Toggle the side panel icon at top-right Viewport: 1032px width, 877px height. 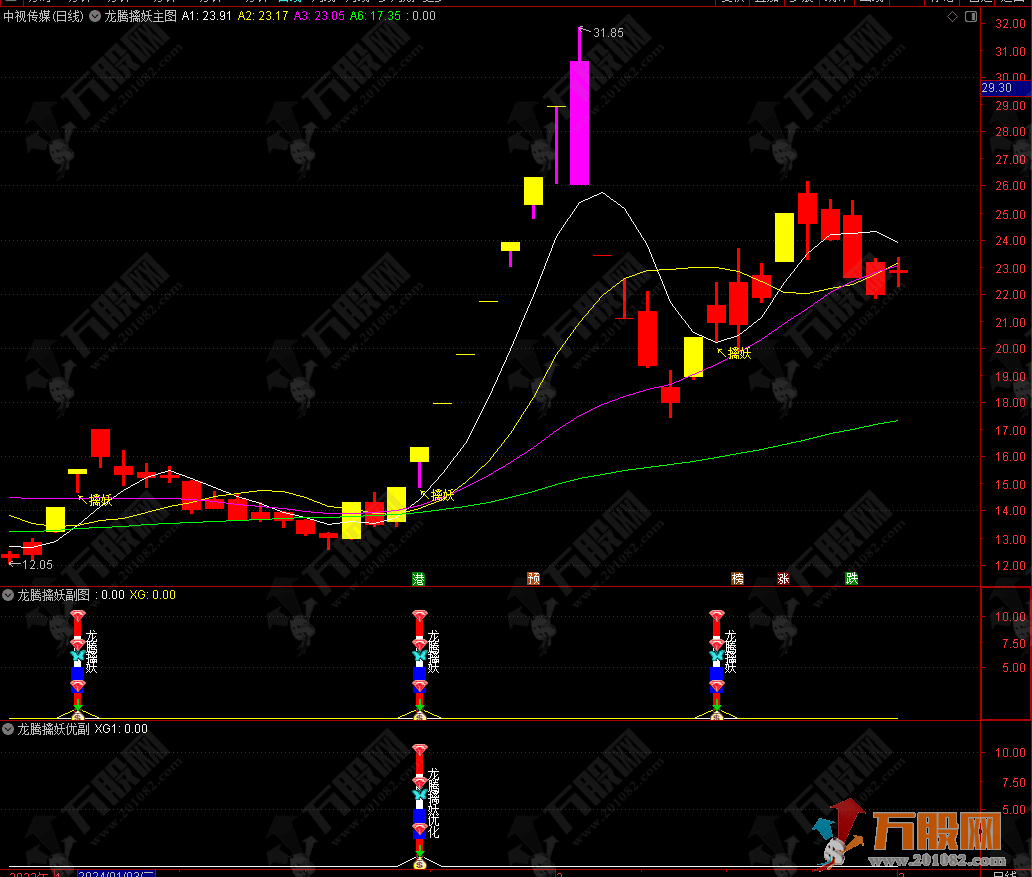[x=971, y=16]
